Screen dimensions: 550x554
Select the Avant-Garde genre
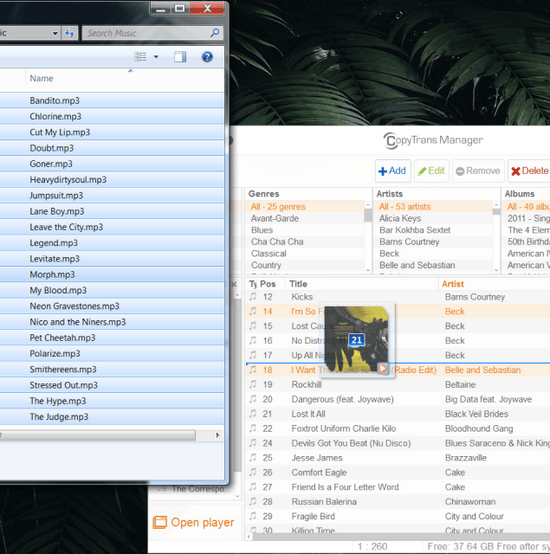(274, 218)
